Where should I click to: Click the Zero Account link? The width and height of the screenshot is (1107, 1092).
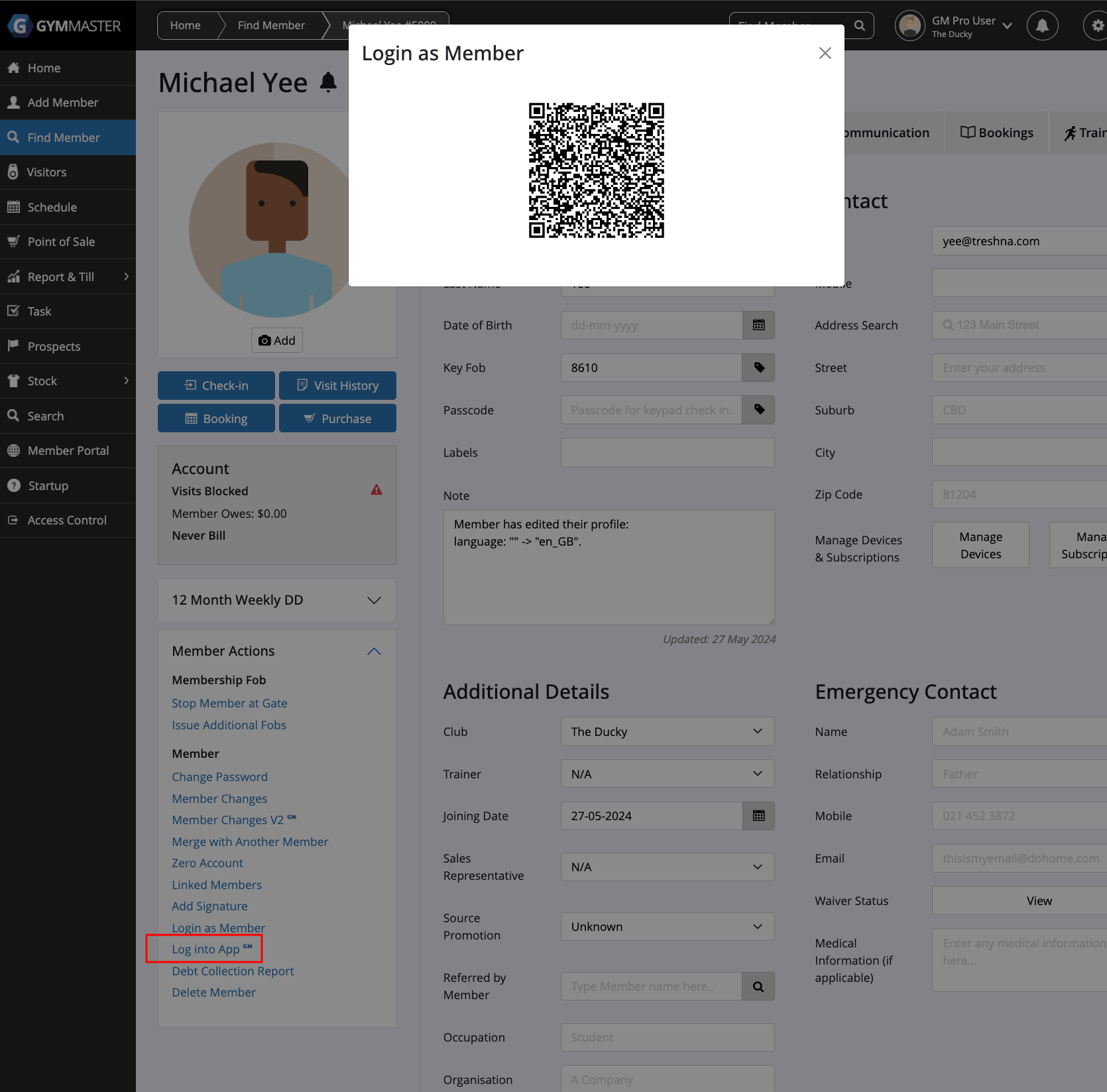coord(207,863)
